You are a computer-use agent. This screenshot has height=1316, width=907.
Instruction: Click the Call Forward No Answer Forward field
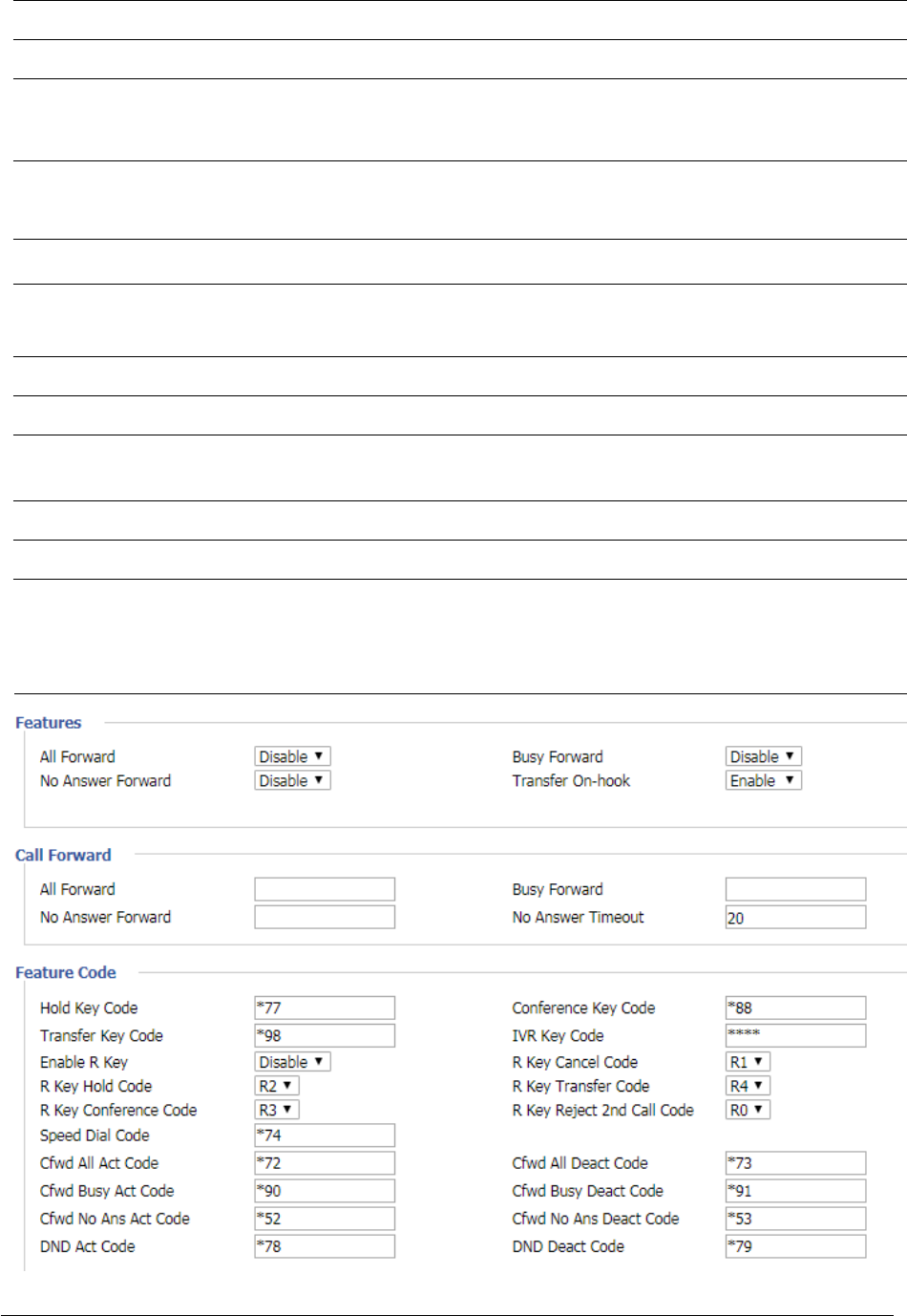pyautogui.click(x=325, y=917)
